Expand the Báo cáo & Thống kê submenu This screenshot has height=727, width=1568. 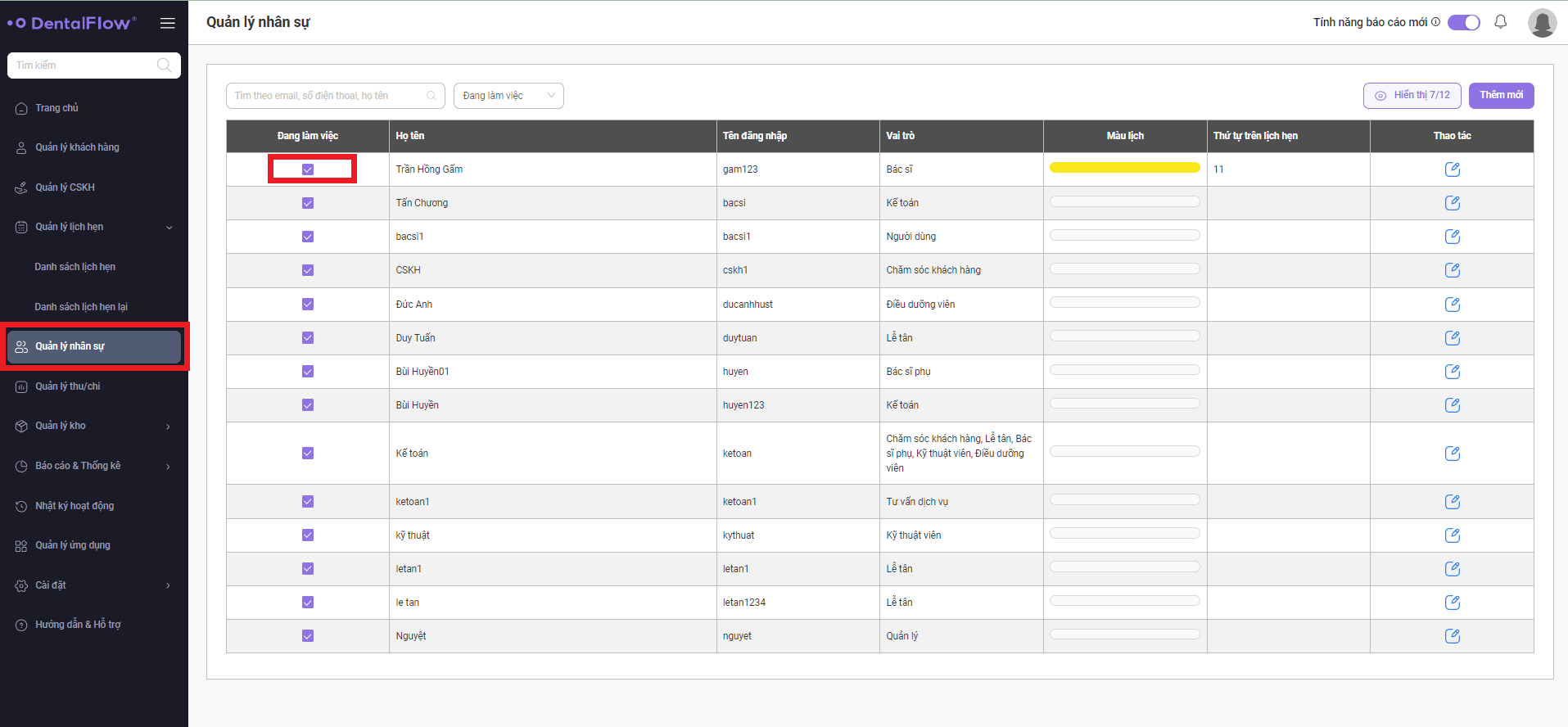click(168, 467)
